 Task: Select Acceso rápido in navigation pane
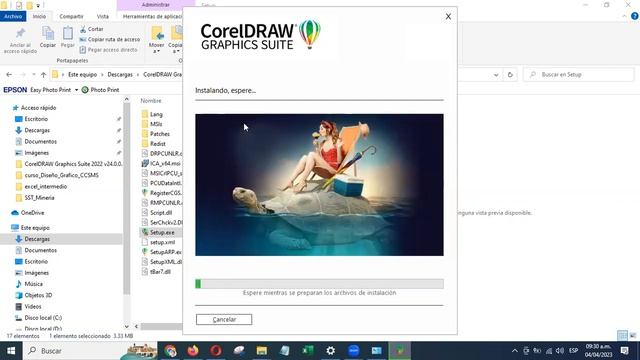tap(38, 108)
